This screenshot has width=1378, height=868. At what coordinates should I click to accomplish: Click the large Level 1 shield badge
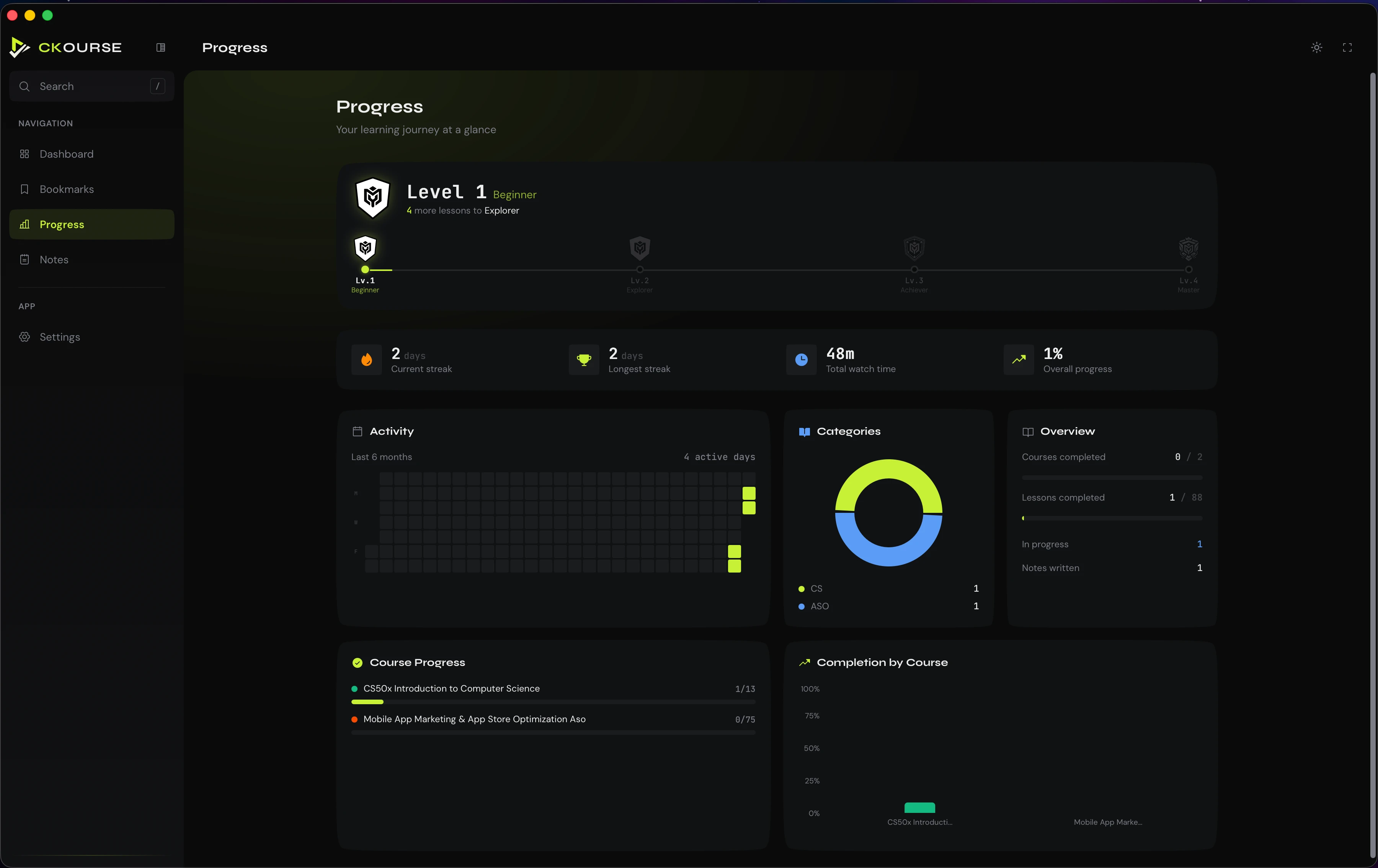(x=372, y=198)
